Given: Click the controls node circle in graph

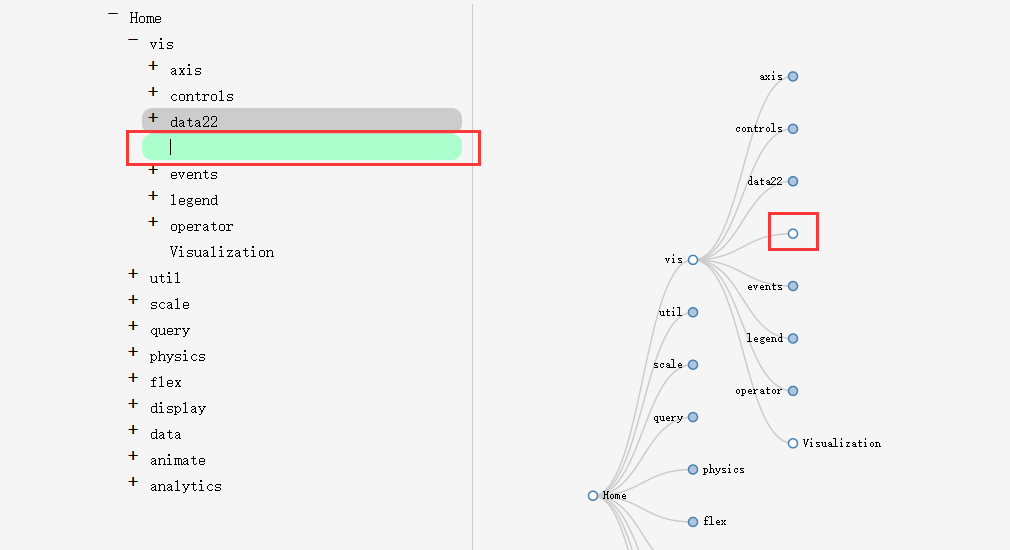Looking at the screenshot, I should (x=793, y=129).
